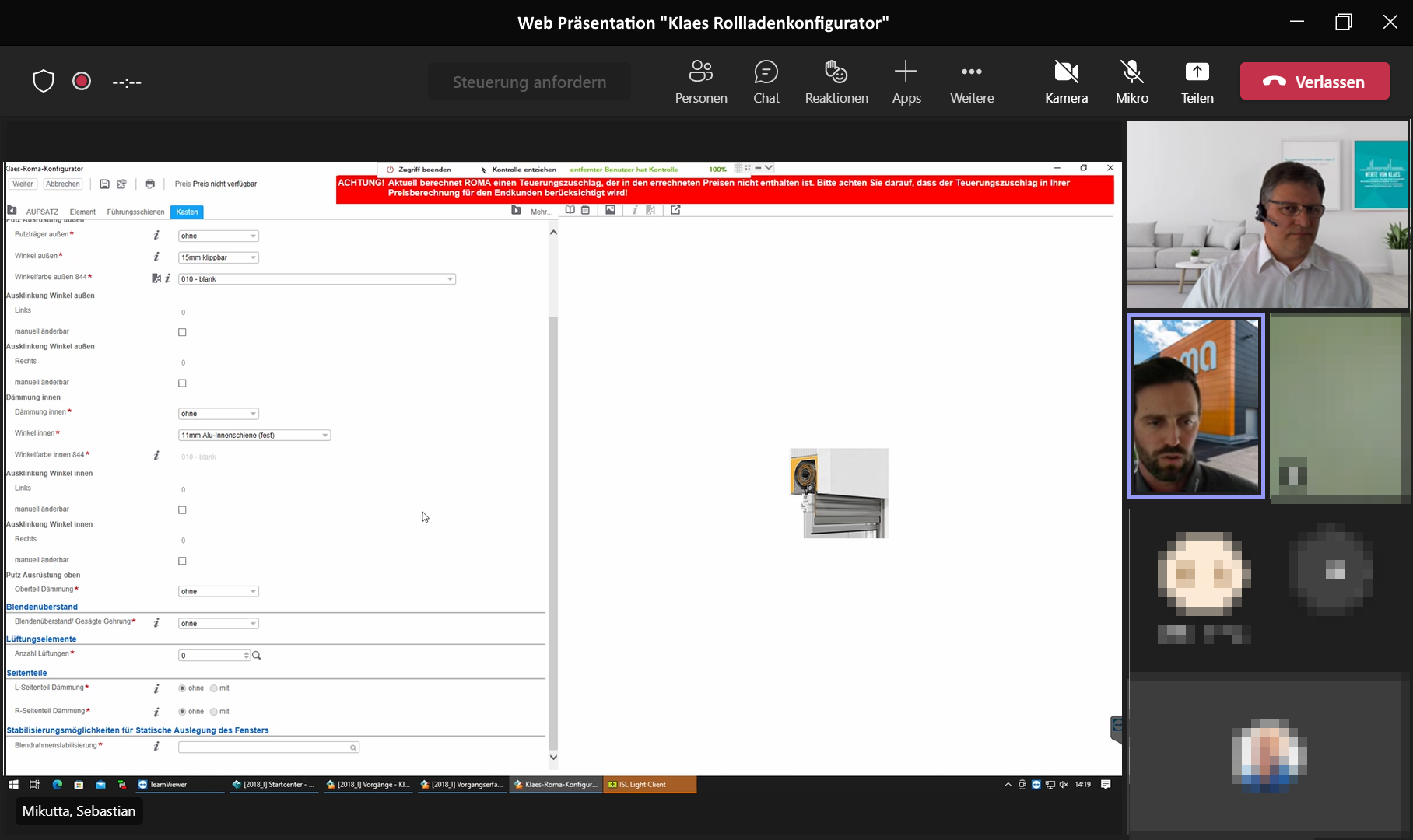Open ISL Light Client taskbar item
1413x840 pixels.
[650, 785]
